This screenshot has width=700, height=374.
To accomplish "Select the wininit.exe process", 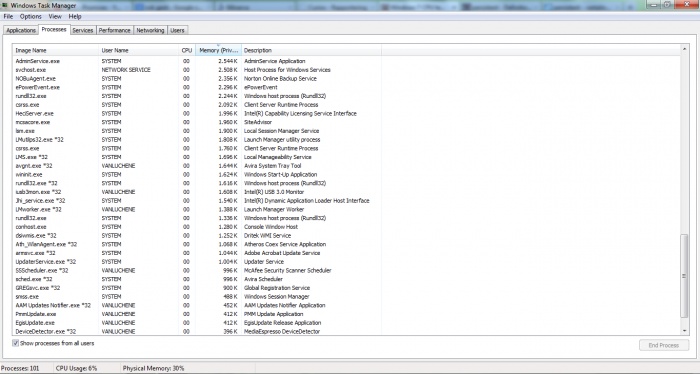I will point(346,175).
